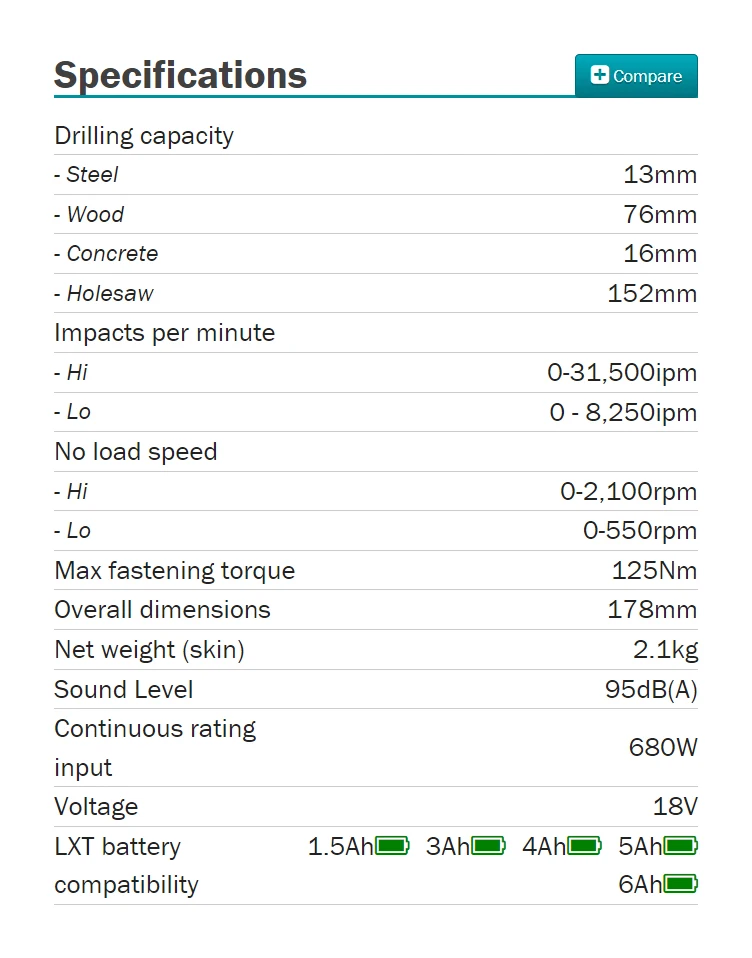This screenshot has width=752, height=958.
Task: Click the 16mm Concrete value
Action: pyautogui.click(x=660, y=254)
